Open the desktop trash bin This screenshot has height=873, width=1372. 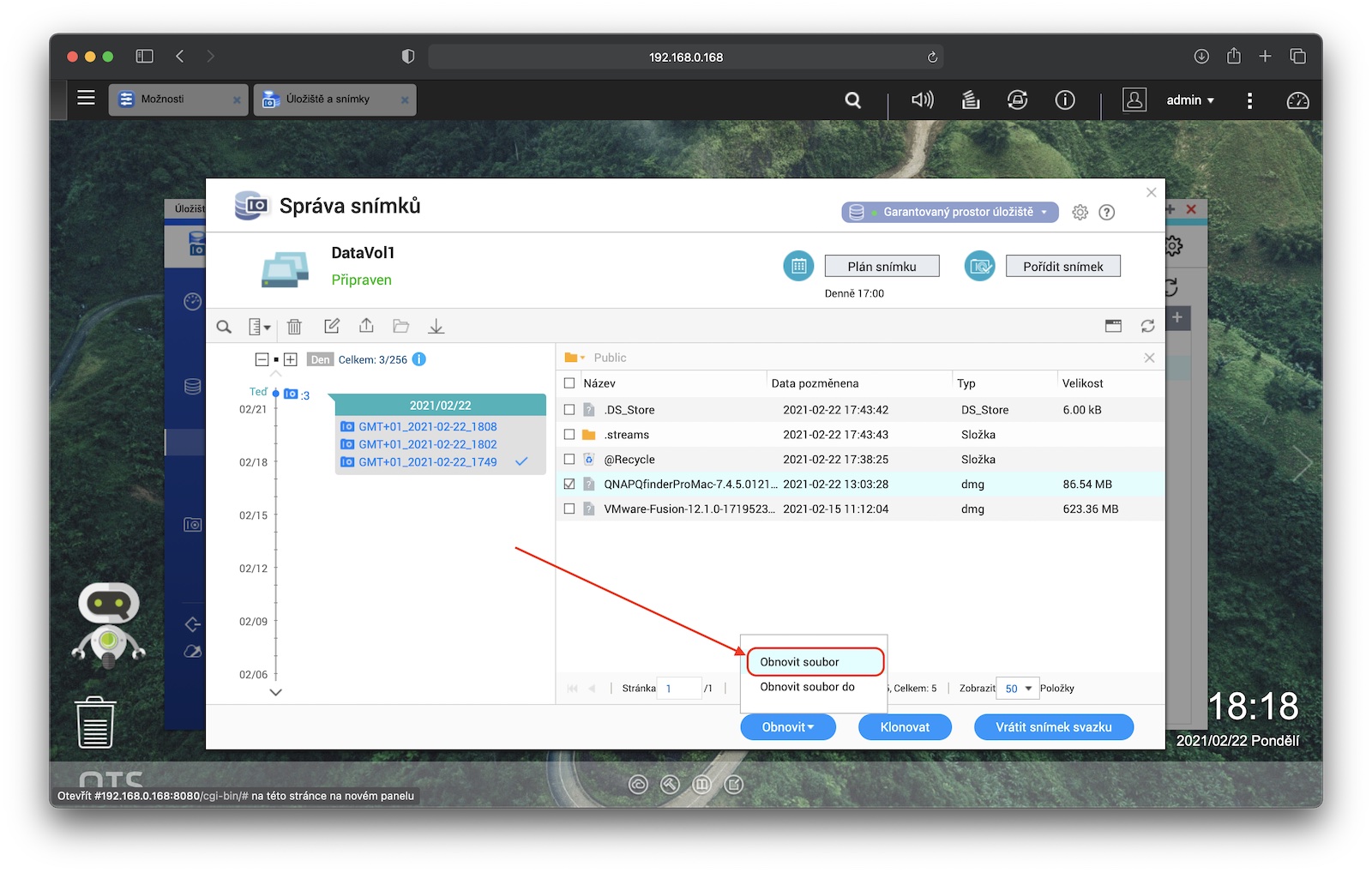pyautogui.click(x=95, y=722)
